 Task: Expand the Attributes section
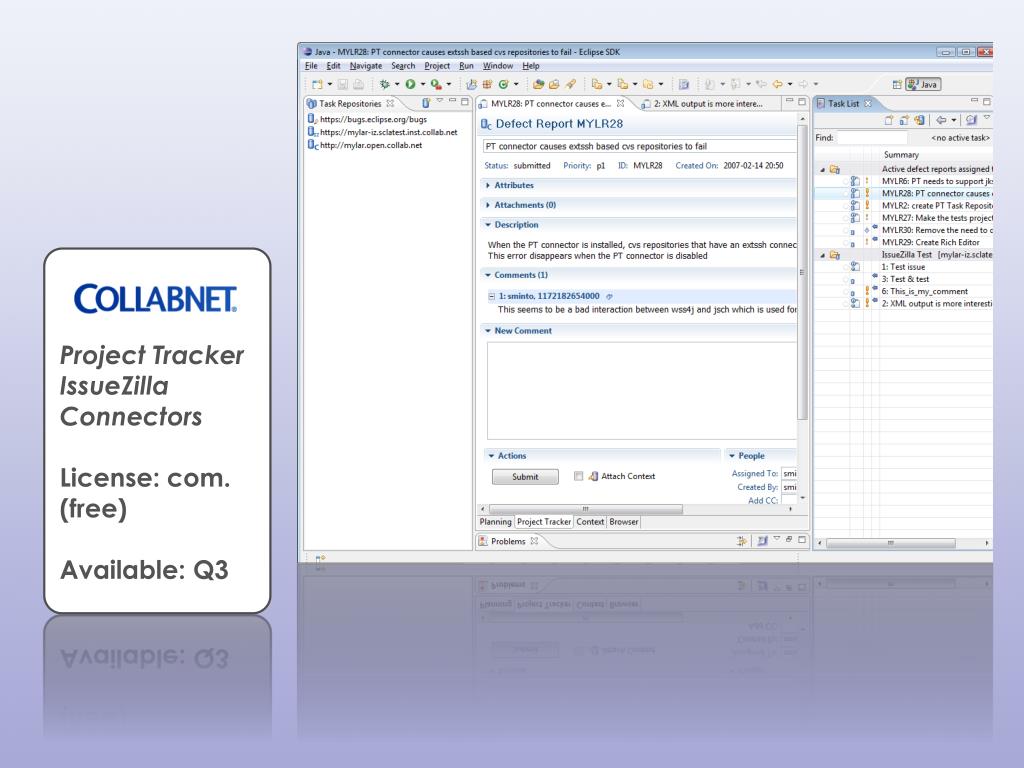[488, 185]
